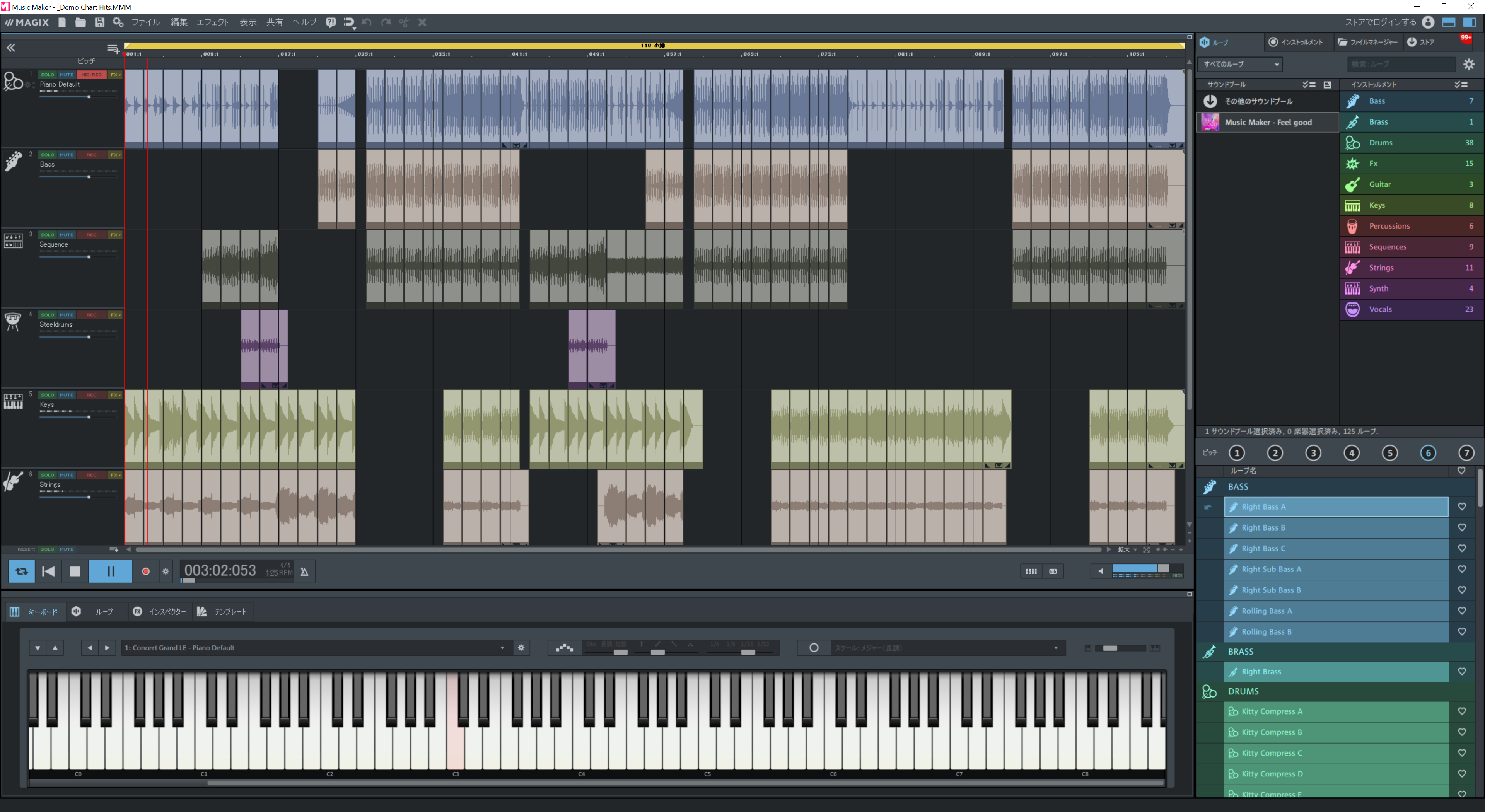Select Vocals instrument filter
Screen dimensions: 1485x812
1411,309
